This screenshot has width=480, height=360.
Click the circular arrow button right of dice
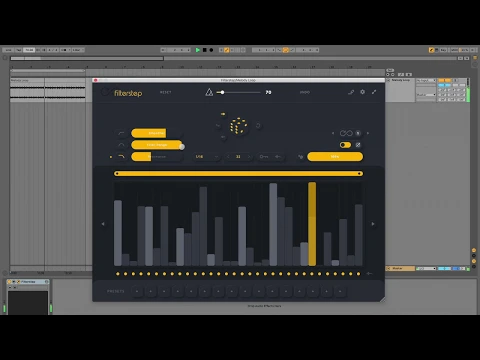click(258, 126)
